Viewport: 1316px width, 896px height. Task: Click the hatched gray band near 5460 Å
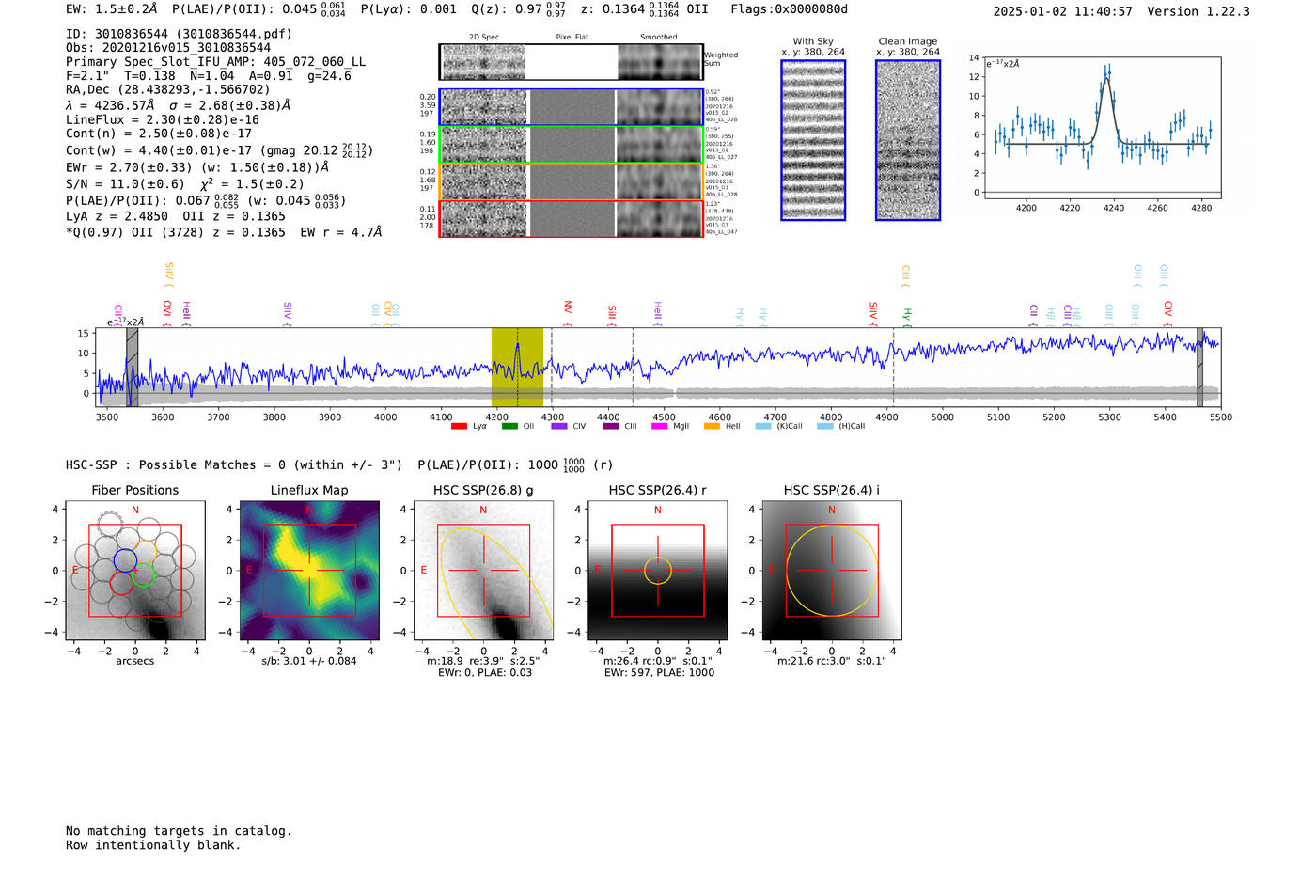1199,367
